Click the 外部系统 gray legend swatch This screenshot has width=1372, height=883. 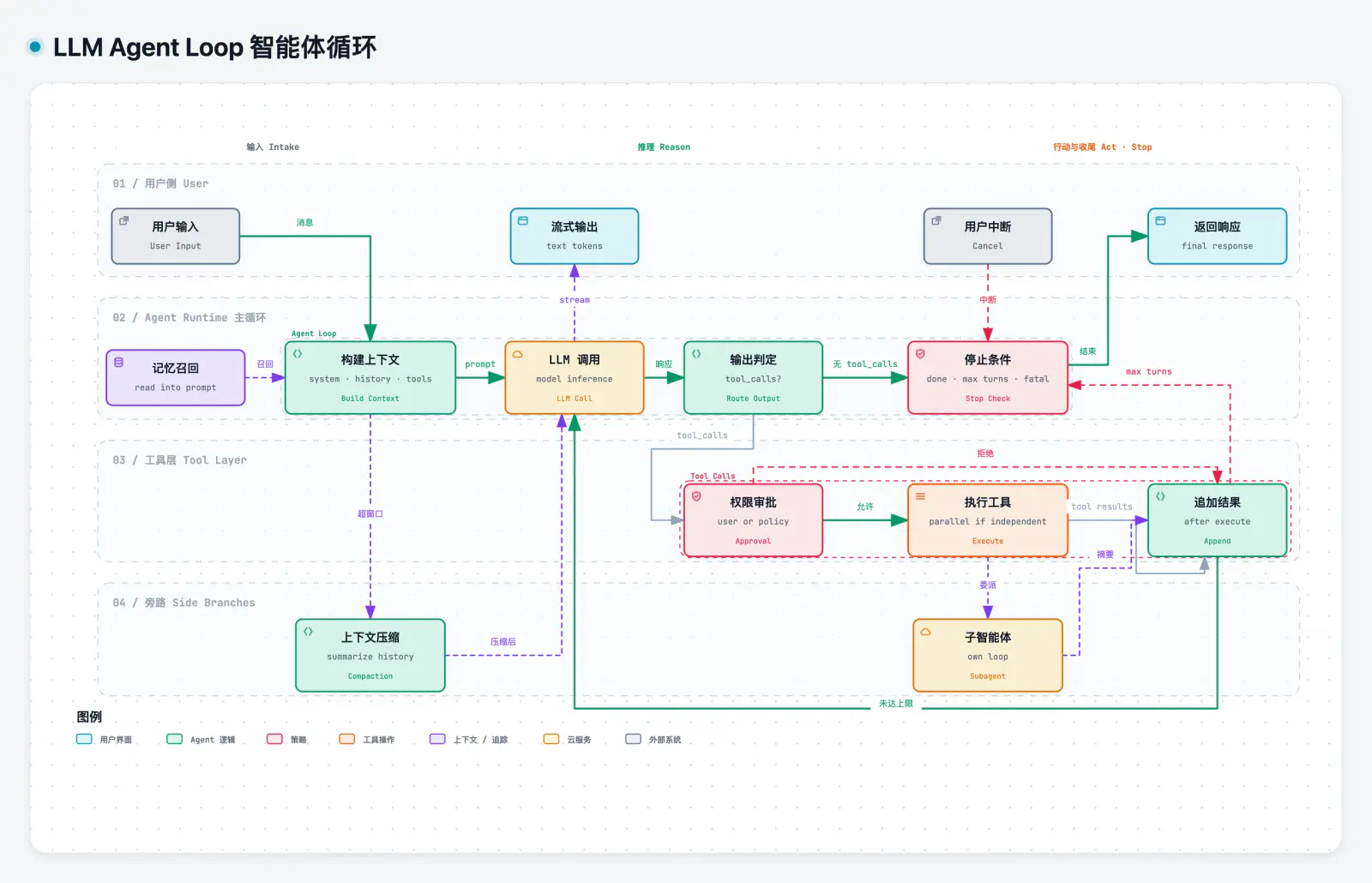[x=633, y=739]
